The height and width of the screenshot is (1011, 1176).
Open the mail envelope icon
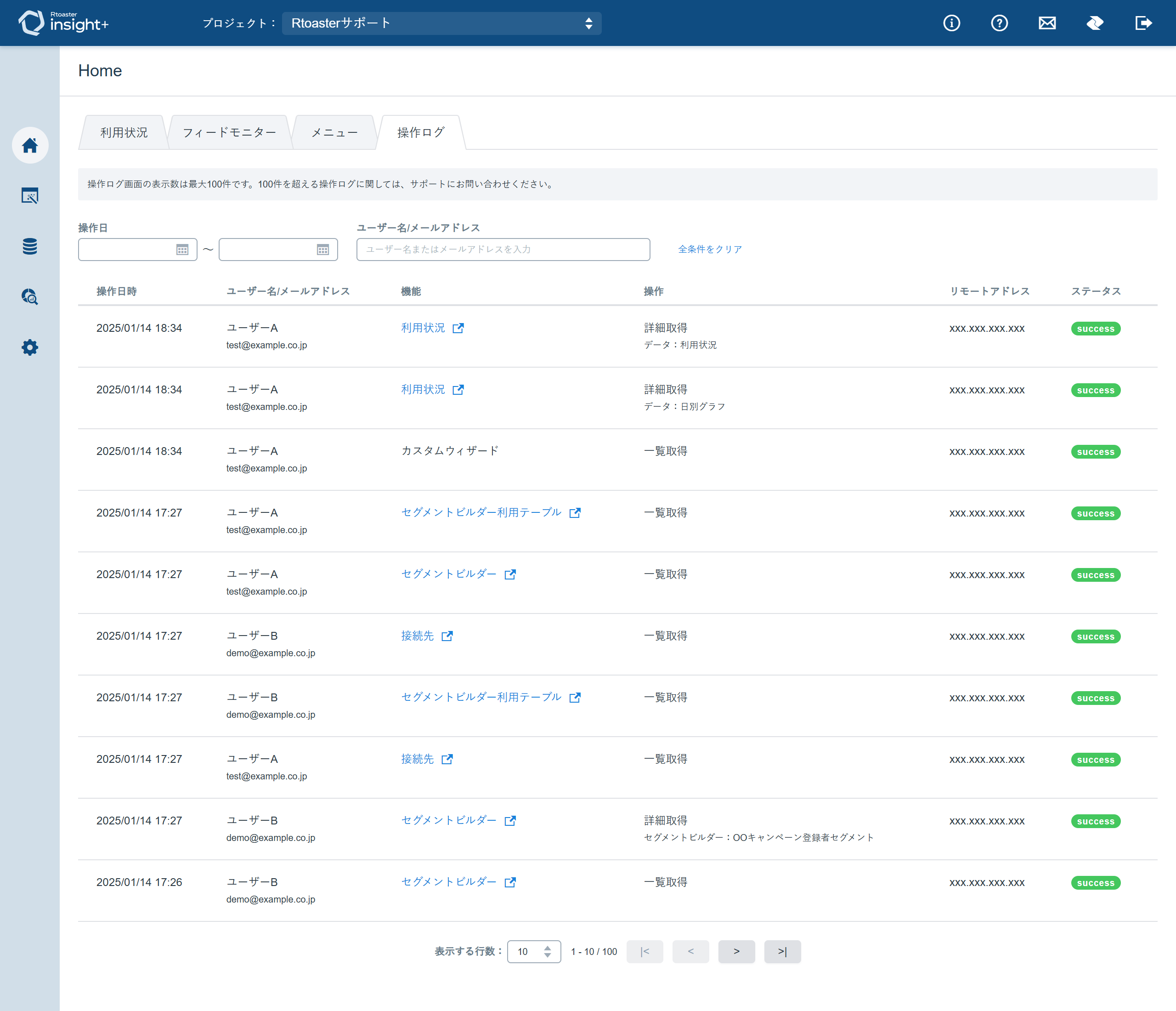coord(1046,23)
